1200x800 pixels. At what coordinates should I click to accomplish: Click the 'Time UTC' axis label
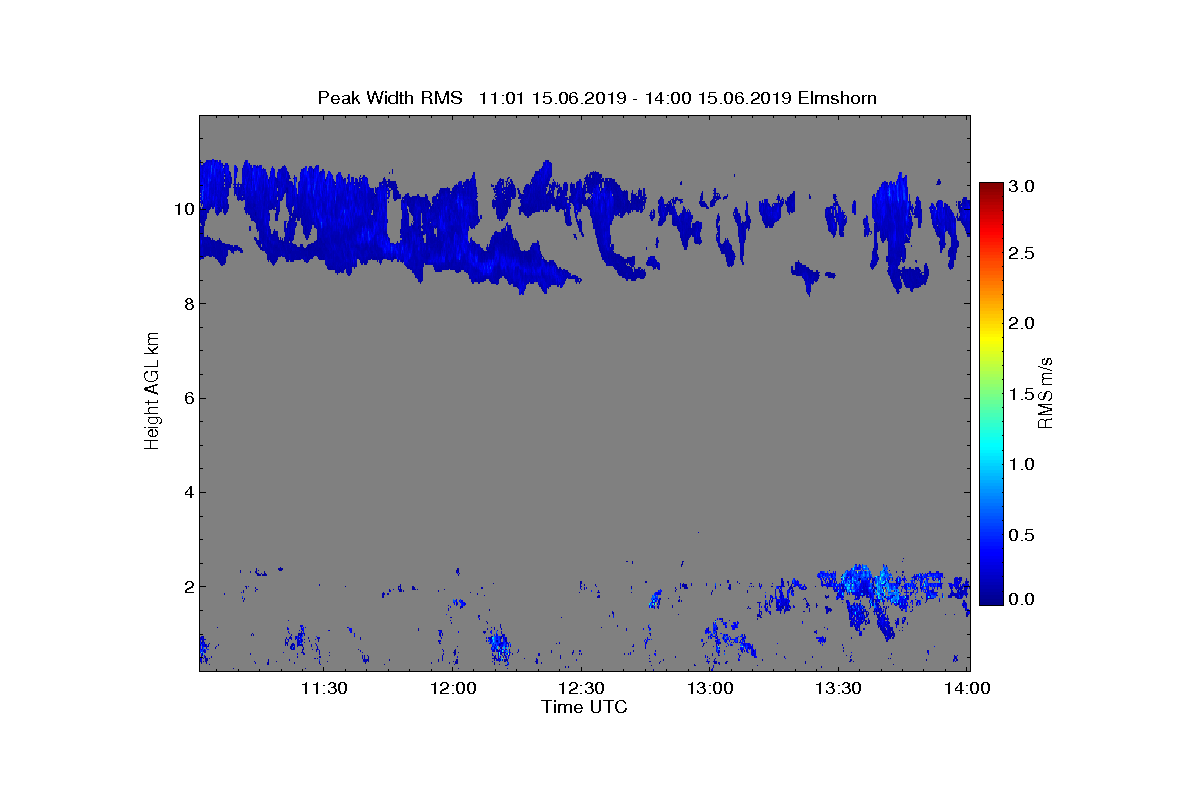pyautogui.click(x=585, y=707)
